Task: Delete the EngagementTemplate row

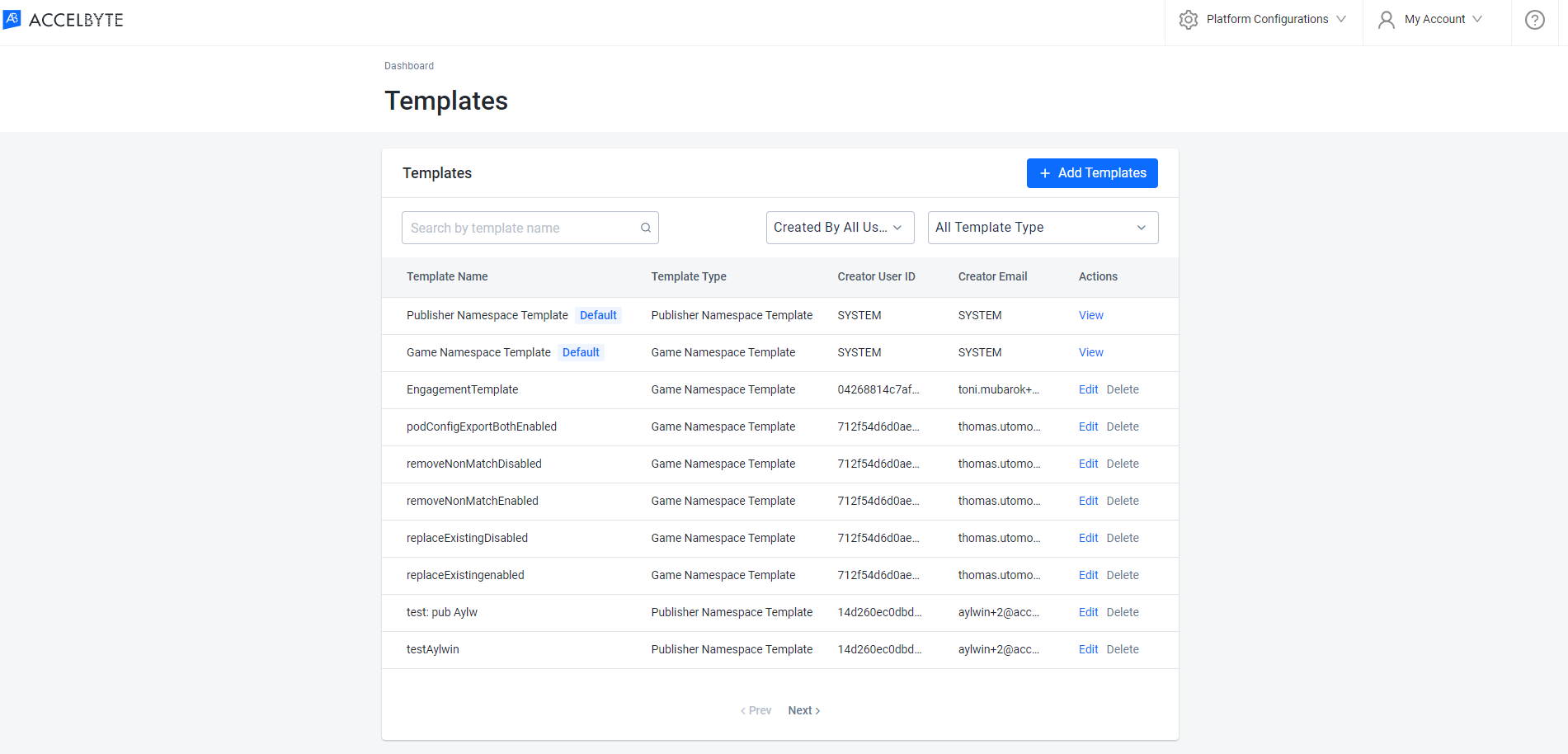Action: click(x=1123, y=389)
